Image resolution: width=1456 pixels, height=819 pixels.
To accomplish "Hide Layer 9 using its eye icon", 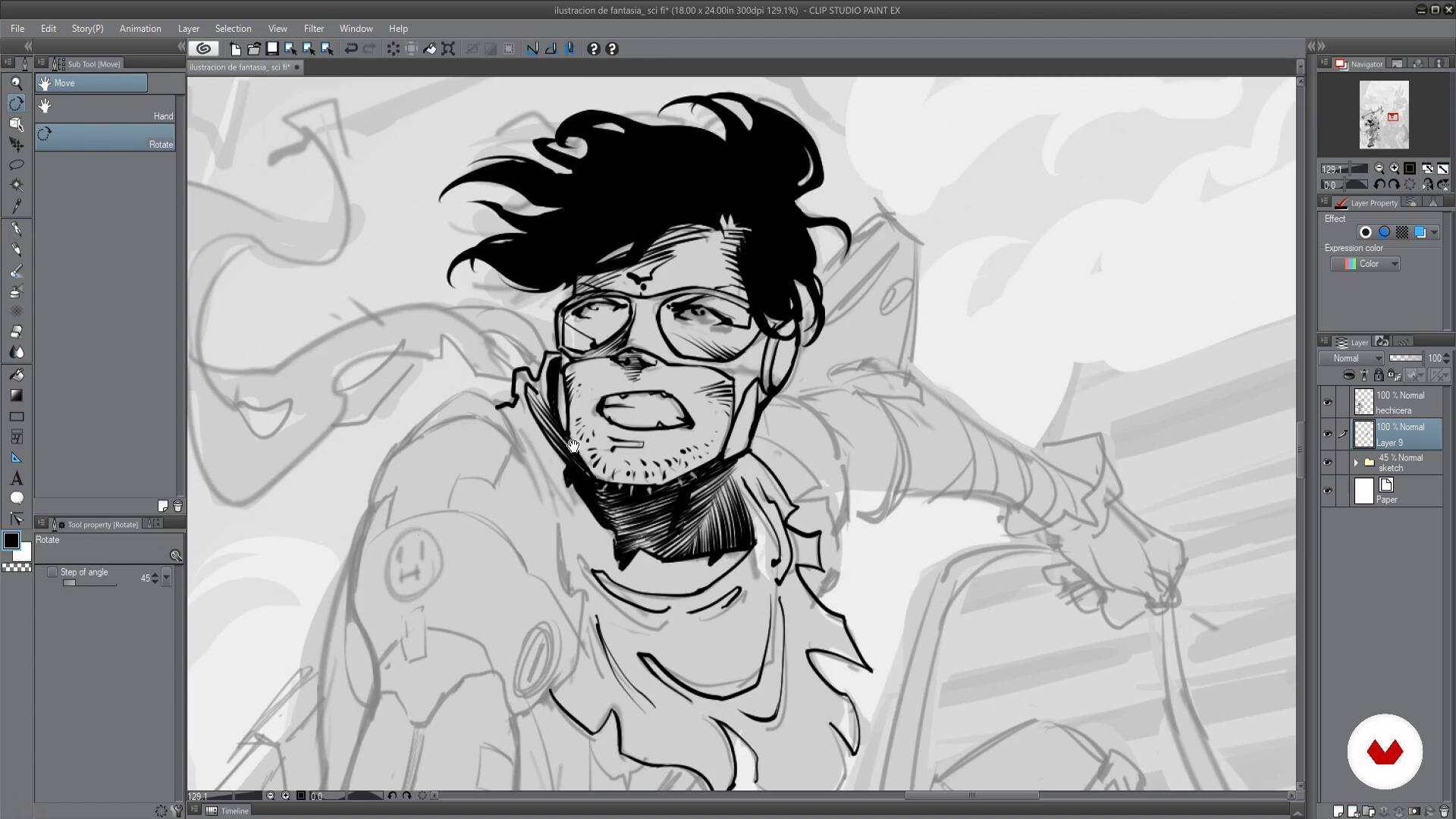I will point(1327,435).
